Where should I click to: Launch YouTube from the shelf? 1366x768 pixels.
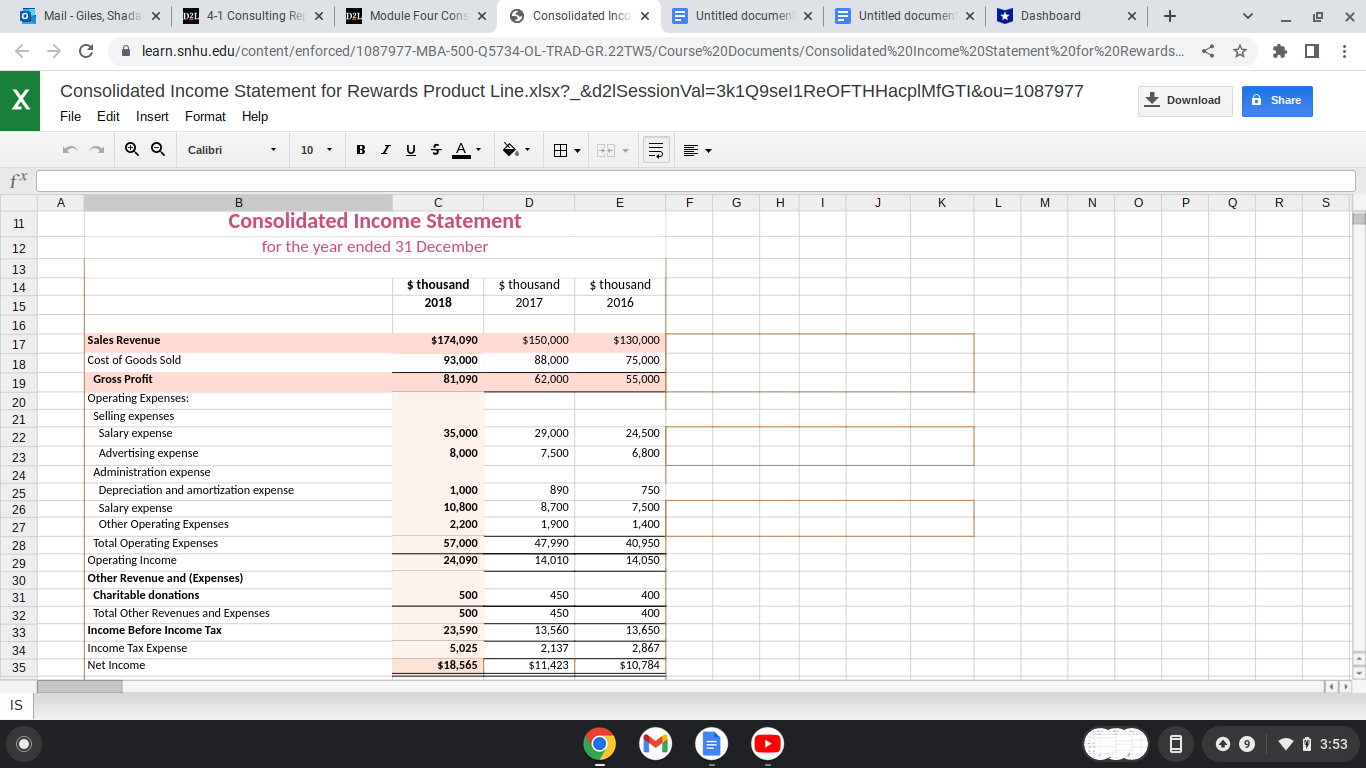click(x=767, y=744)
